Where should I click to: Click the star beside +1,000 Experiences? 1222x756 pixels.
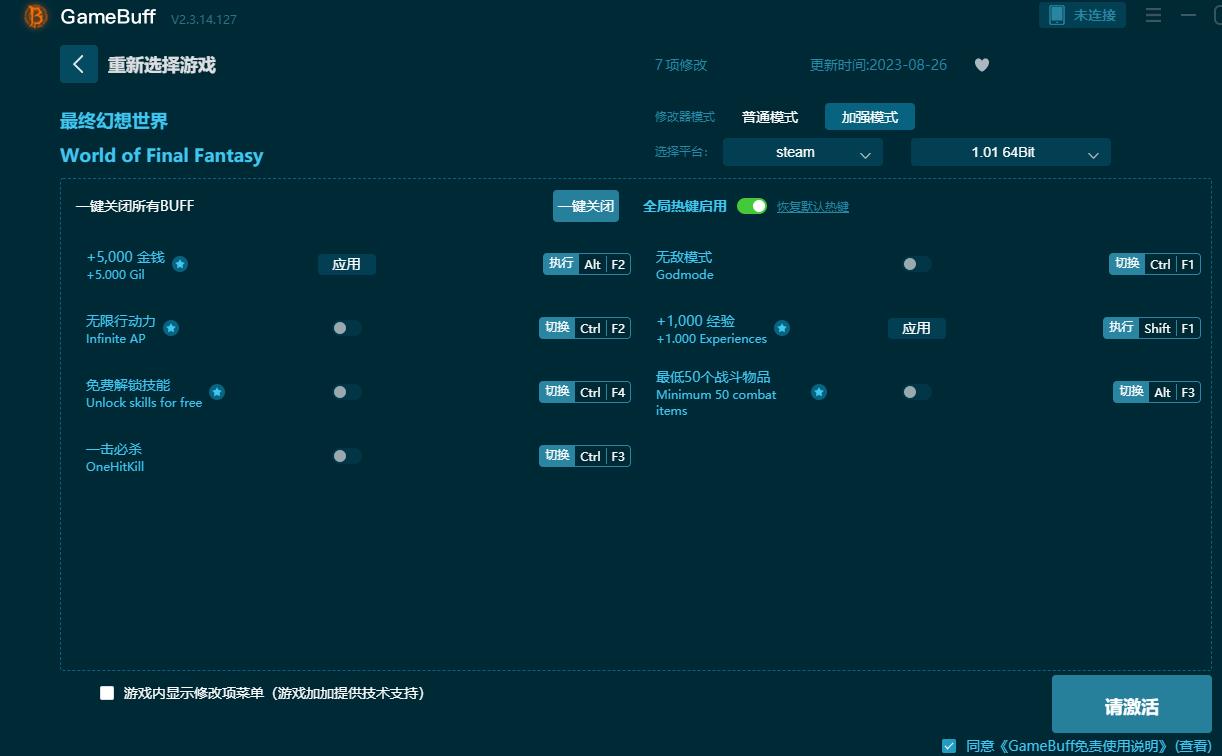pos(782,327)
